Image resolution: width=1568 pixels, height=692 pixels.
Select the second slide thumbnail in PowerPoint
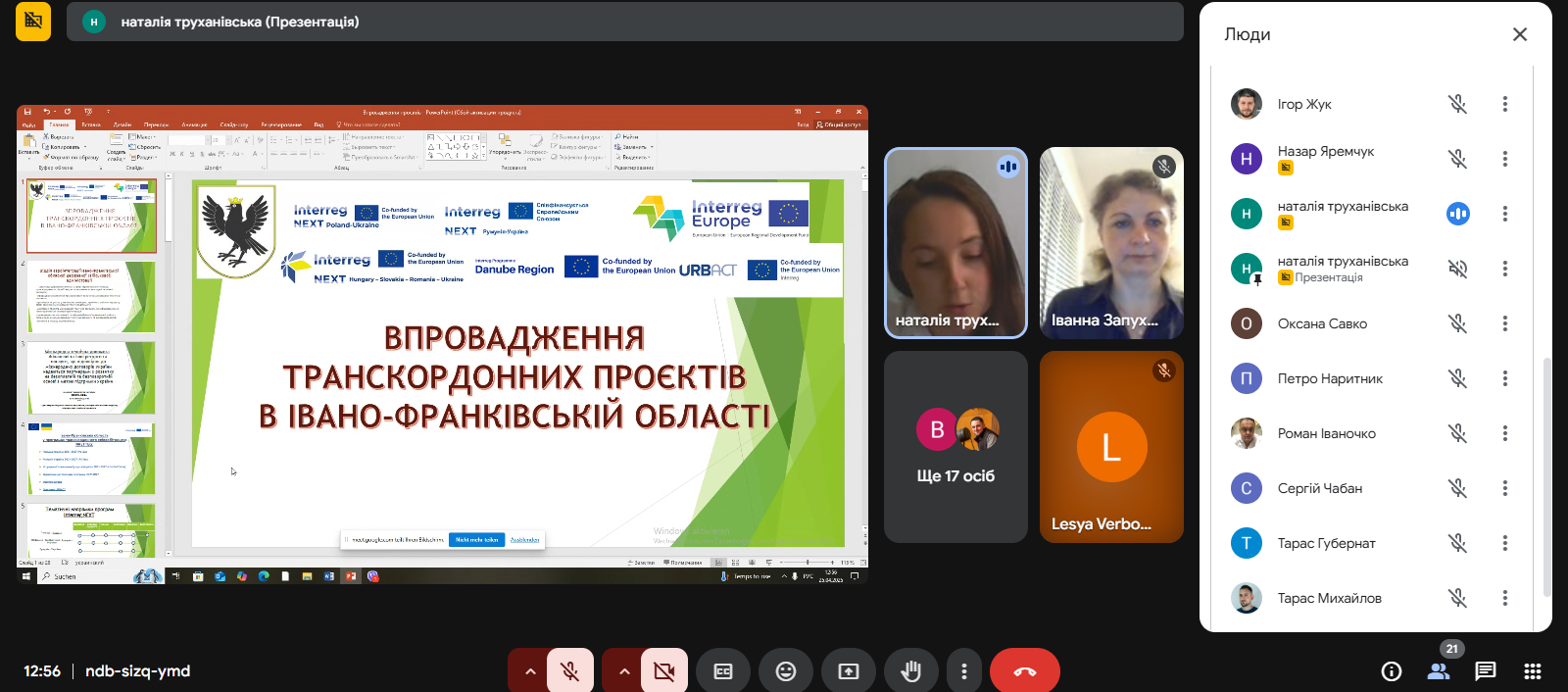(91, 296)
